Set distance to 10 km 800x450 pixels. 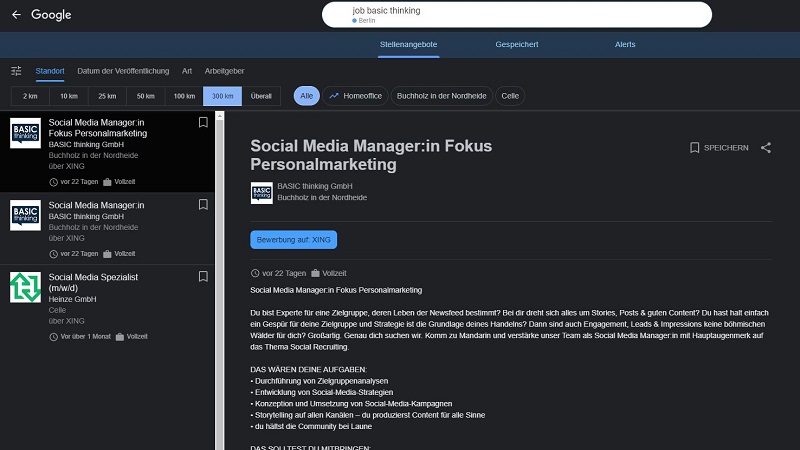tap(69, 96)
